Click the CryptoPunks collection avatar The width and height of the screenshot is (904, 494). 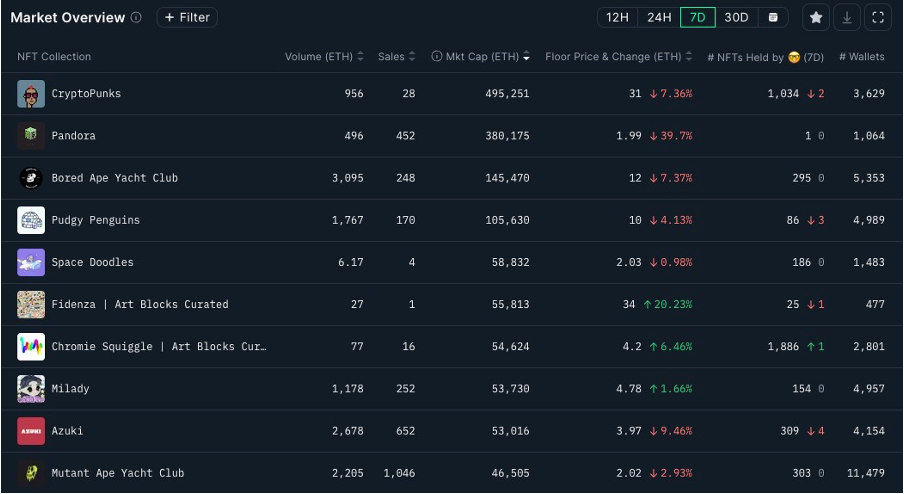pos(31,94)
